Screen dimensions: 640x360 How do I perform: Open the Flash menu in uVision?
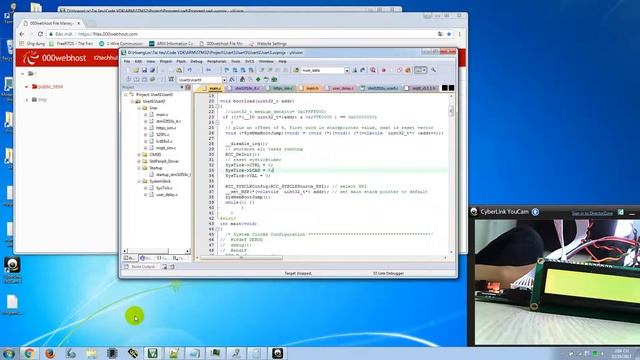(181, 61)
